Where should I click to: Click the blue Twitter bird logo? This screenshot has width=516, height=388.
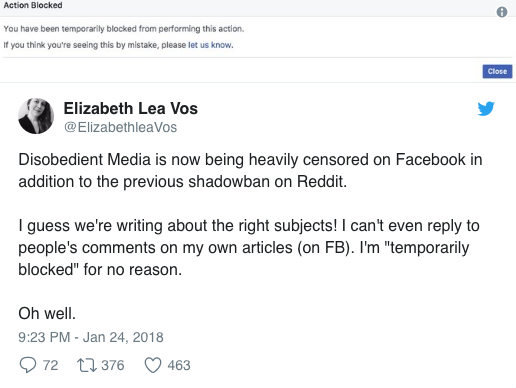pyautogui.click(x=486, y=109)
